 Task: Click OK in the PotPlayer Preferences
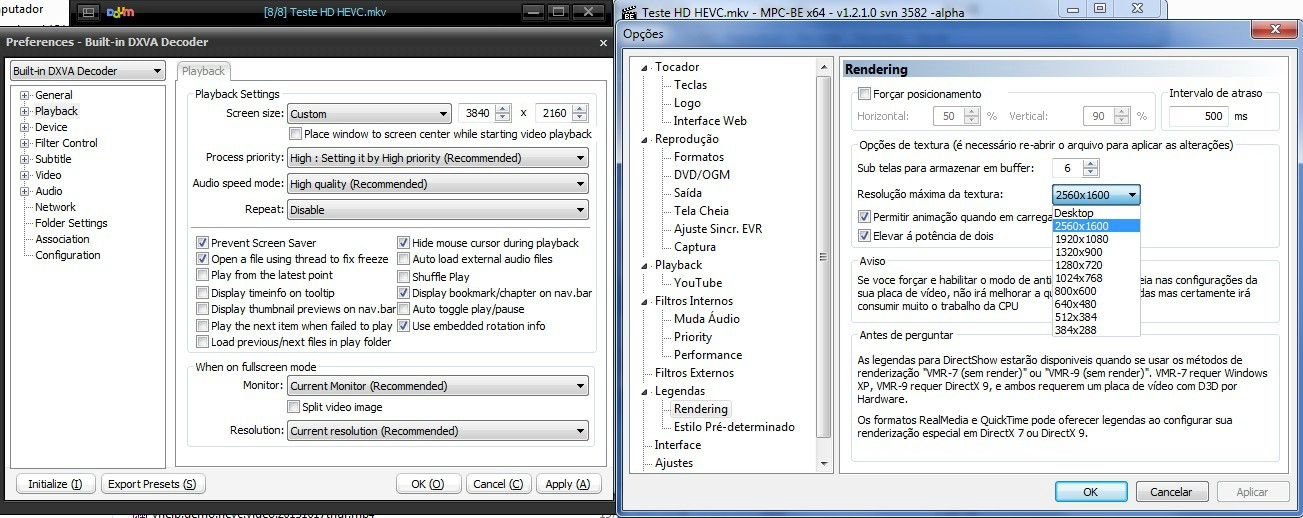click(x=428, y=484)
